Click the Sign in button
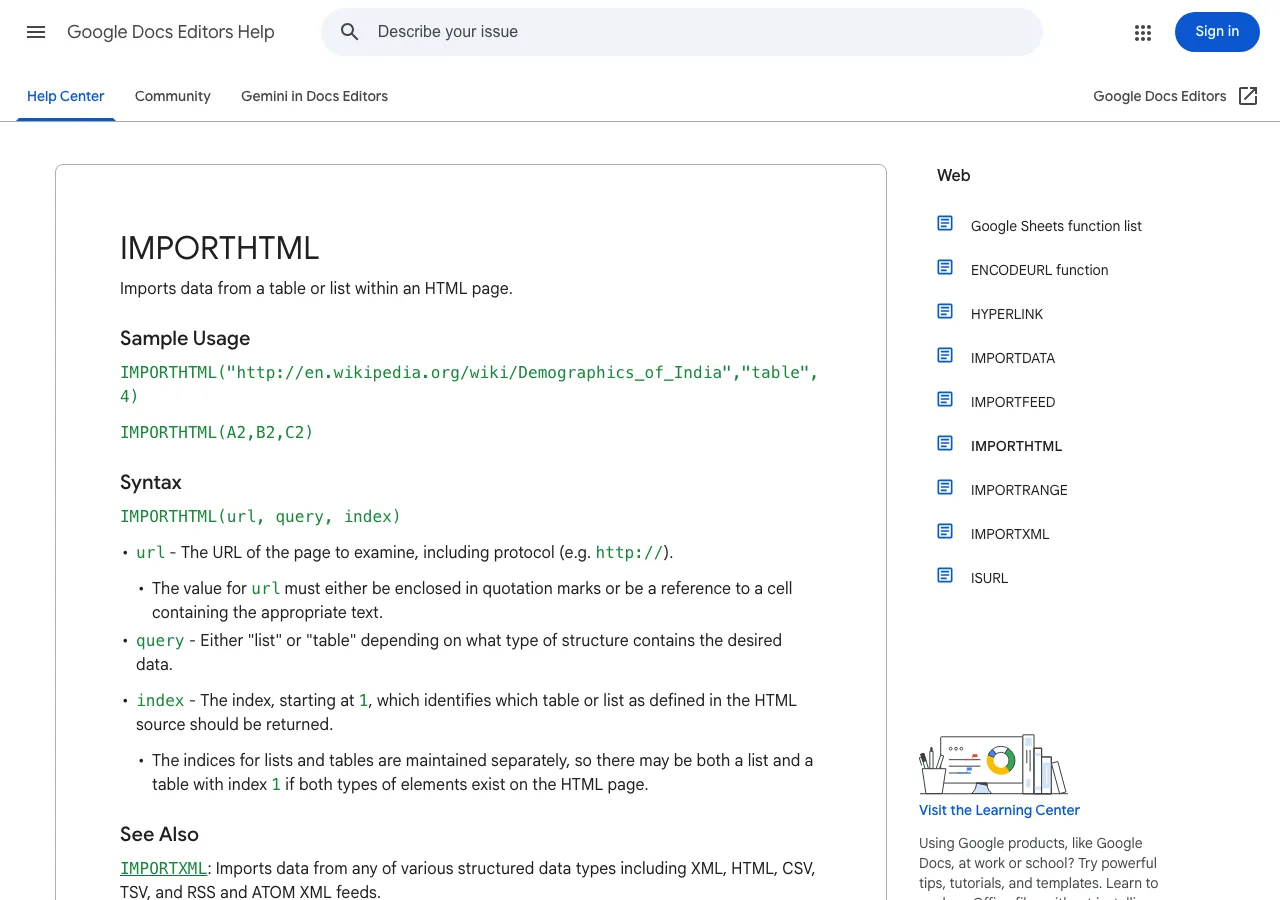The width and height of the screenshot is (1280, 900). coord(1217,32)
